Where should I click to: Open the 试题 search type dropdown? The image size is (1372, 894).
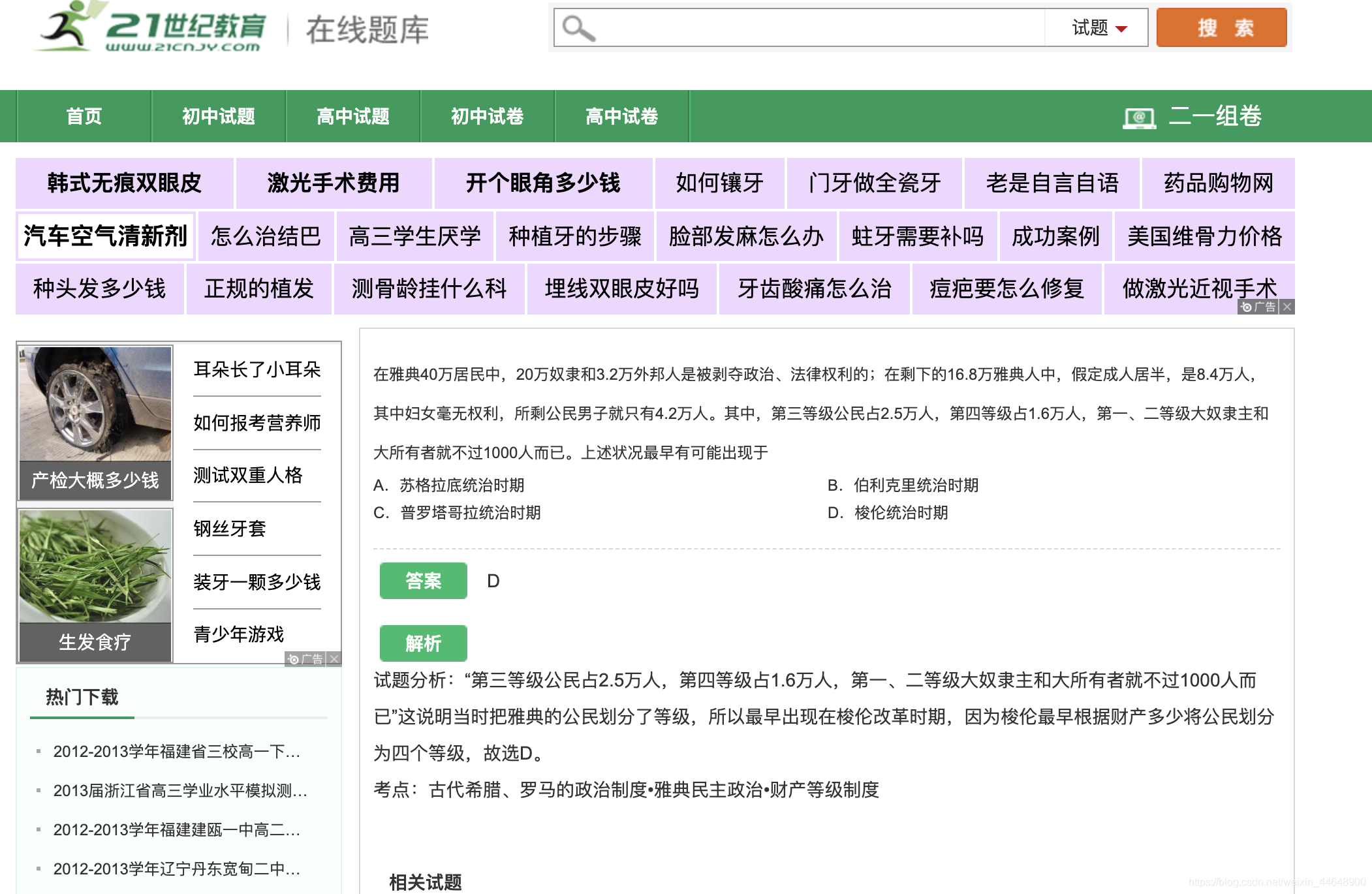pos(1099,28)
